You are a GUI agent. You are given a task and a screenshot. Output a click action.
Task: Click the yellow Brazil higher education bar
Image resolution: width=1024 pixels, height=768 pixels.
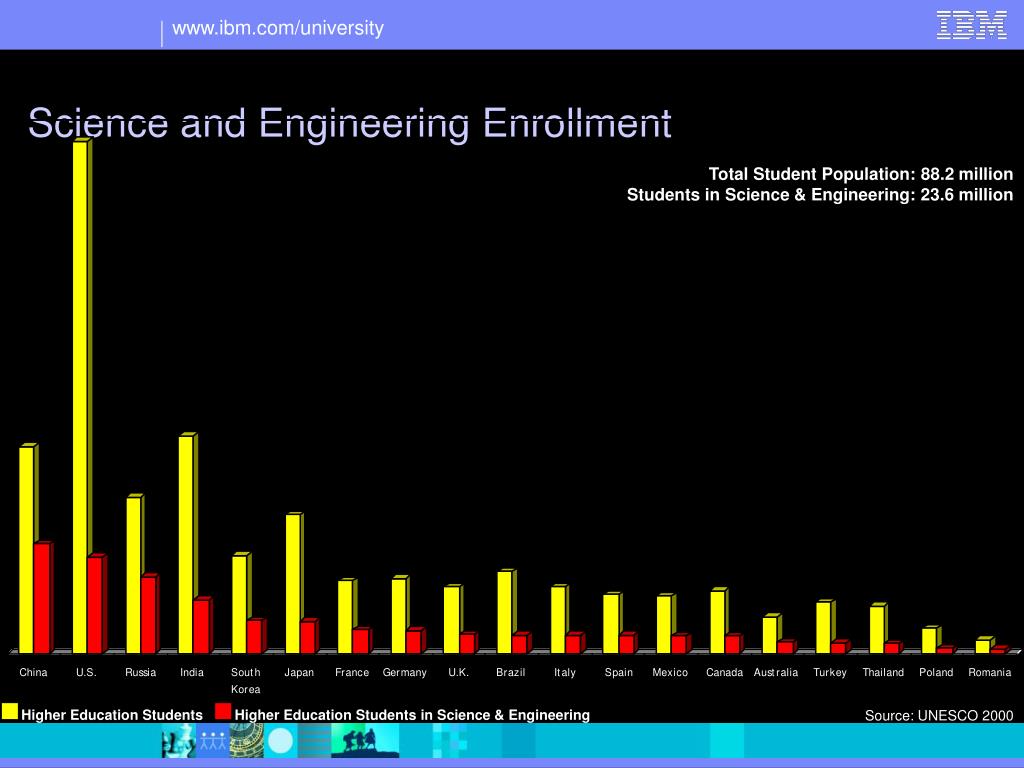505,613
